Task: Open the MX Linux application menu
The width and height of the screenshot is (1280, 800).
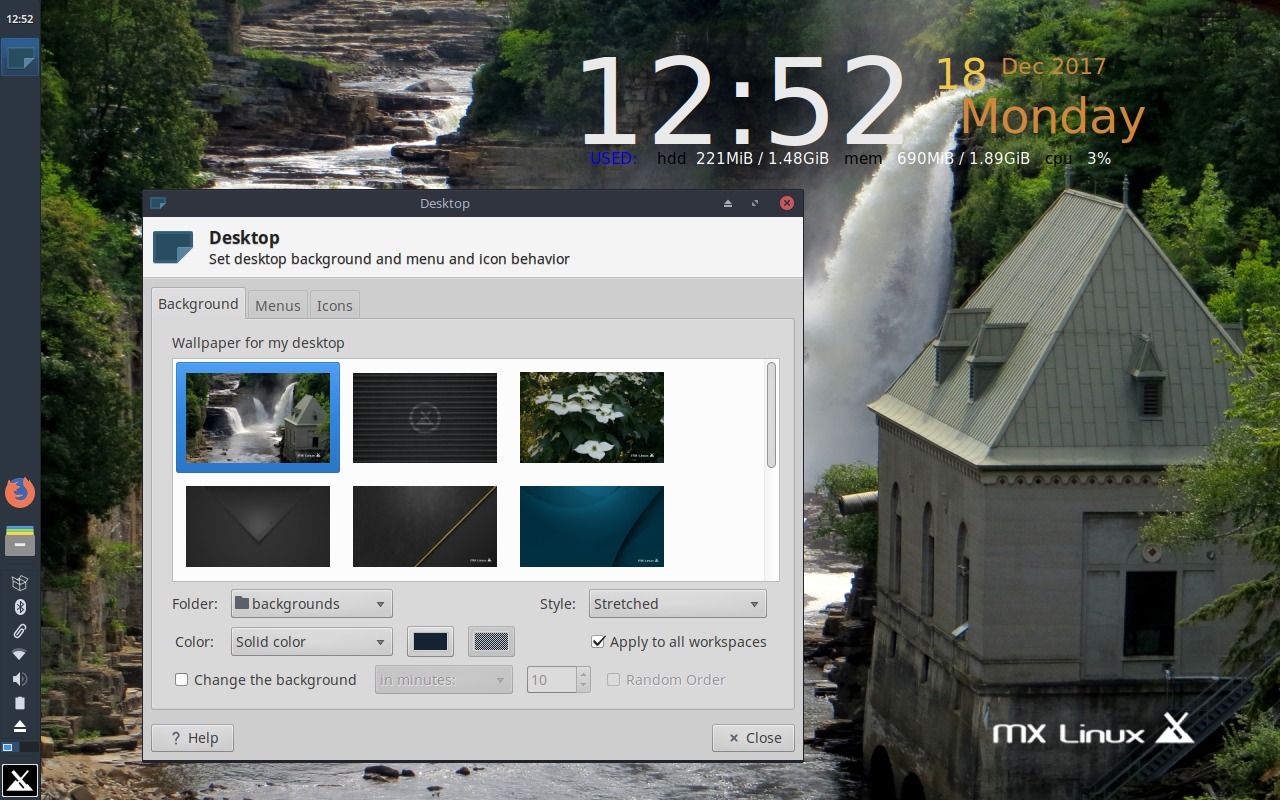Action: pos(20,780)
